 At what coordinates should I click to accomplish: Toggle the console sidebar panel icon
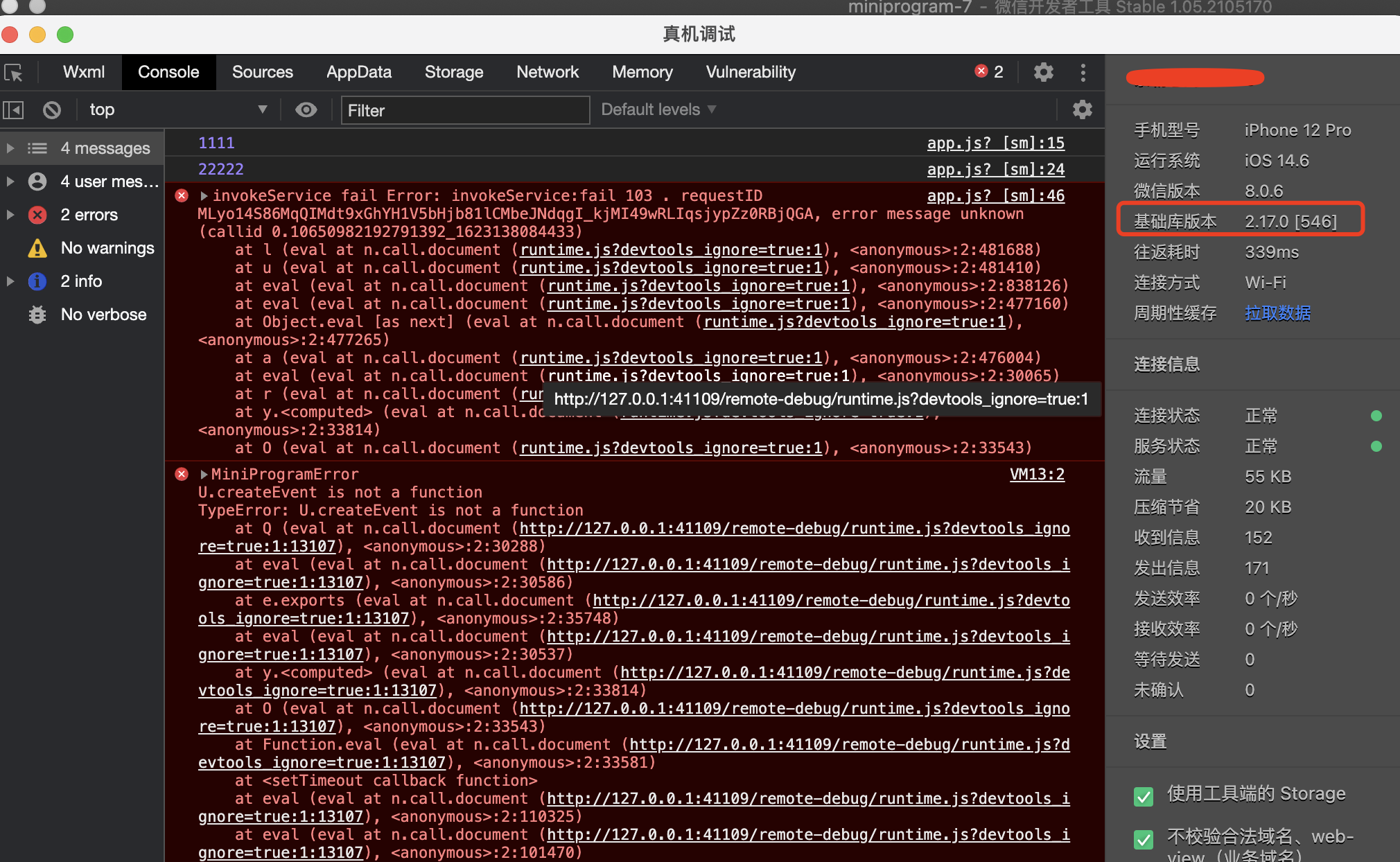point(13,110)
